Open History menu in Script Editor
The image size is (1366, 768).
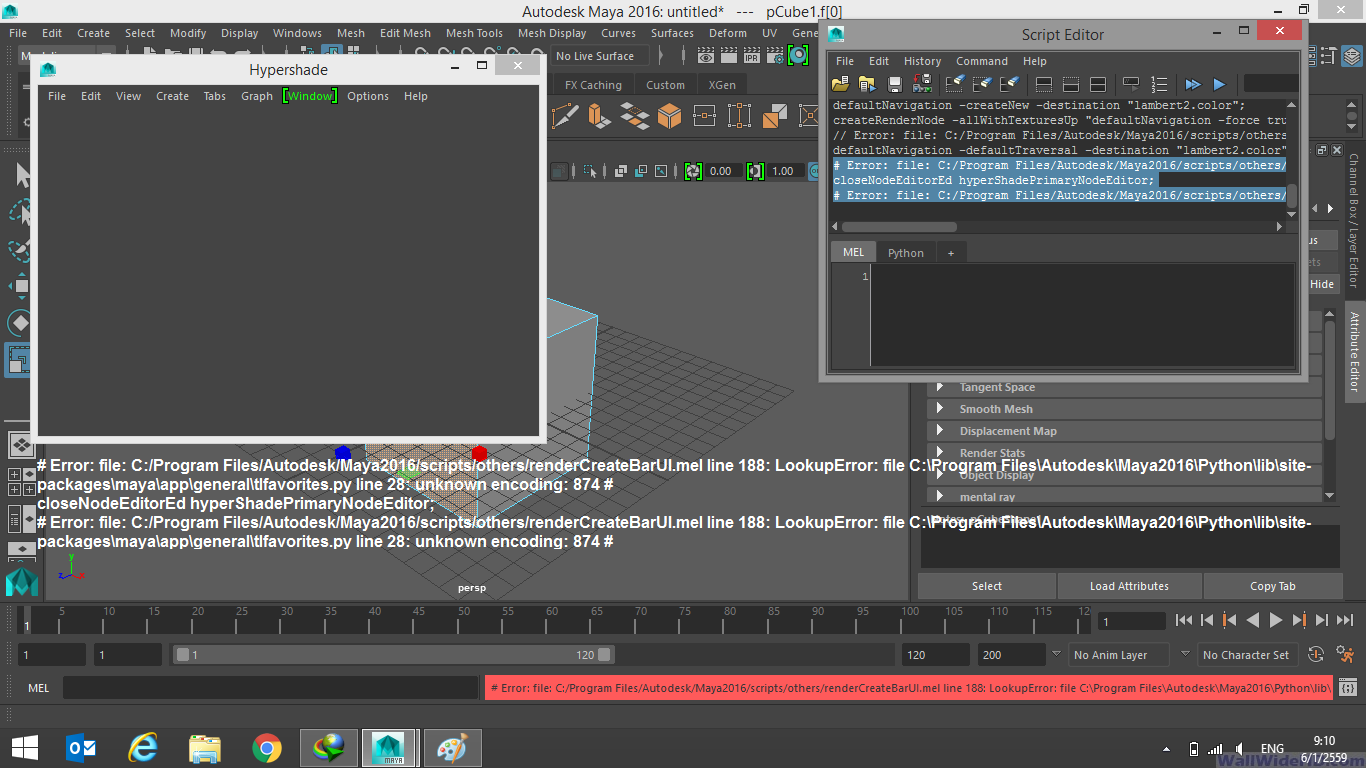[922, 61]
